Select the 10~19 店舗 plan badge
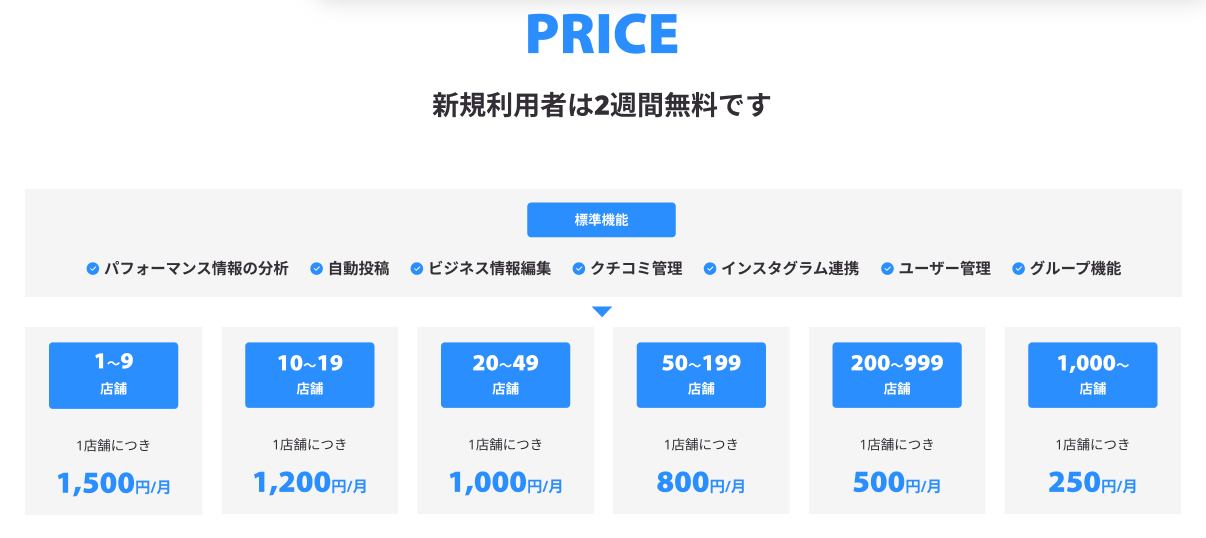The image size is (1206, 538). pyautogui.click(x=309, y=375)
